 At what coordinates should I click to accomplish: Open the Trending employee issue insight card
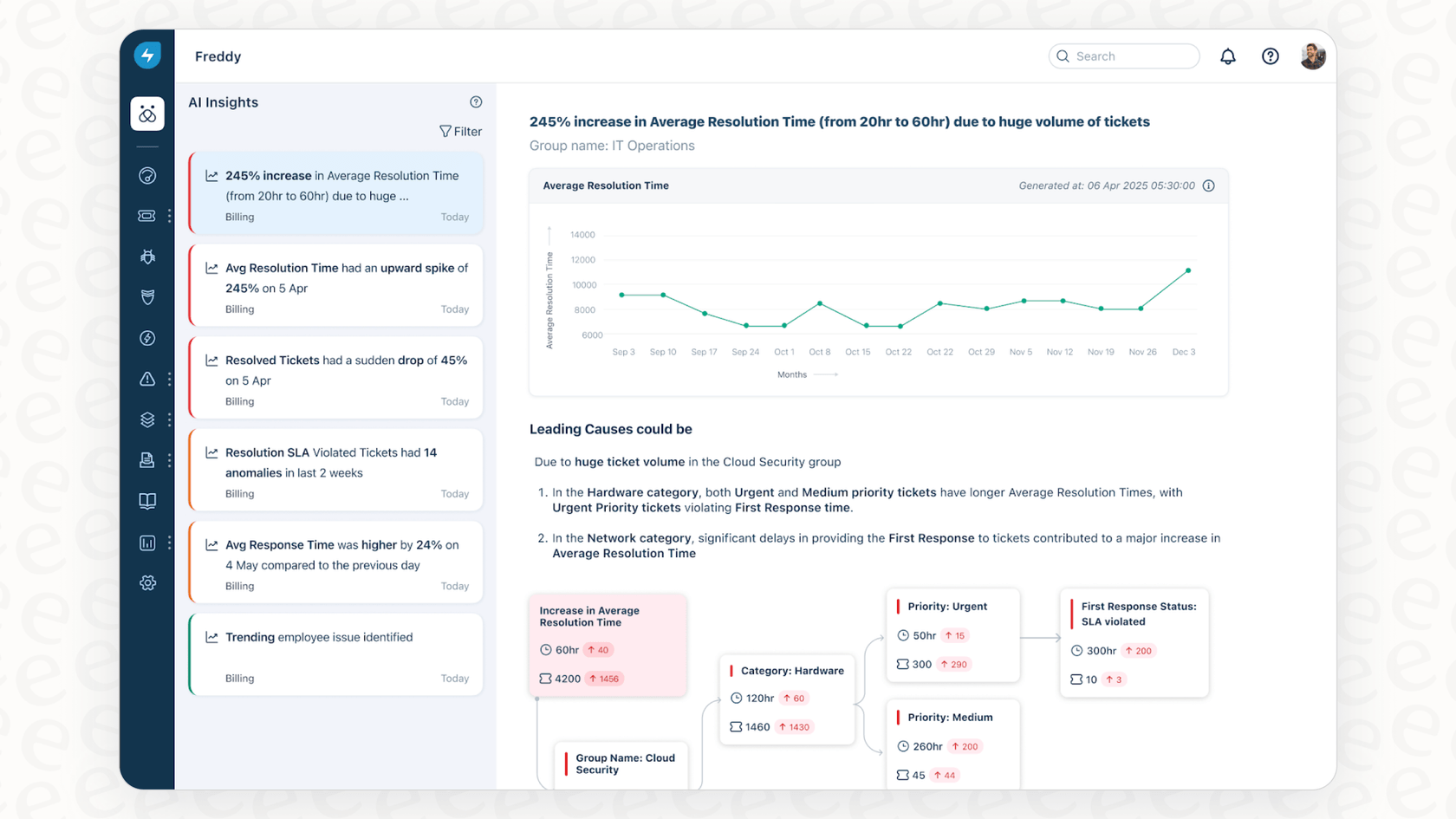[335, 654]
